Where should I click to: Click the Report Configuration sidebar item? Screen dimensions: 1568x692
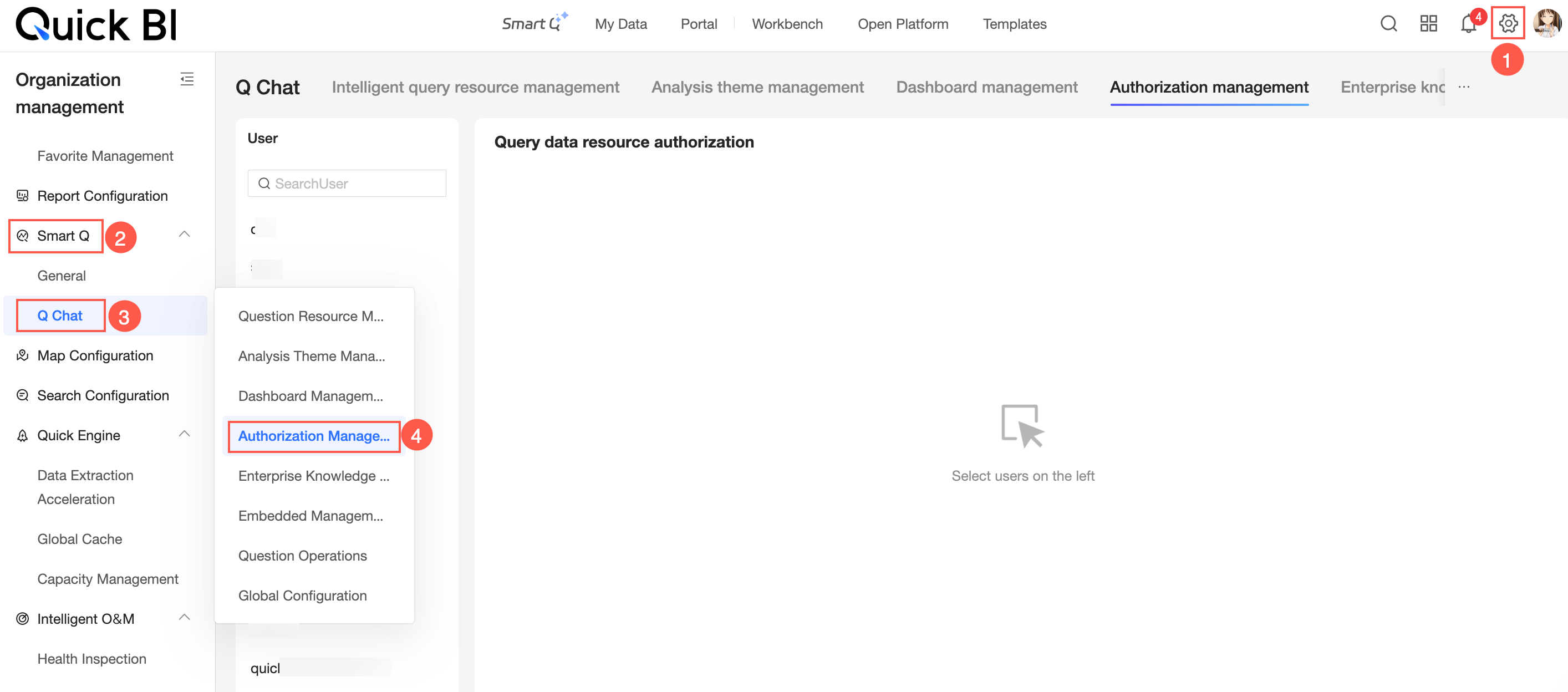click(102, 196)
